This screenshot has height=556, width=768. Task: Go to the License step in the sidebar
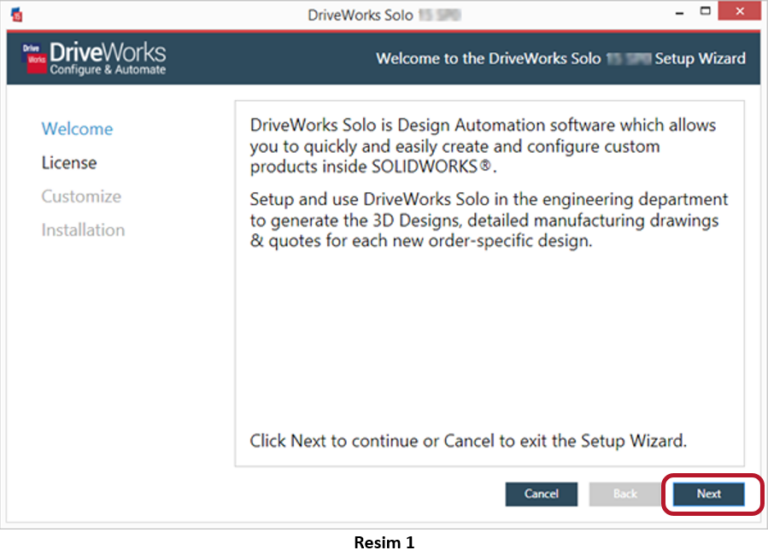point(69,162)
